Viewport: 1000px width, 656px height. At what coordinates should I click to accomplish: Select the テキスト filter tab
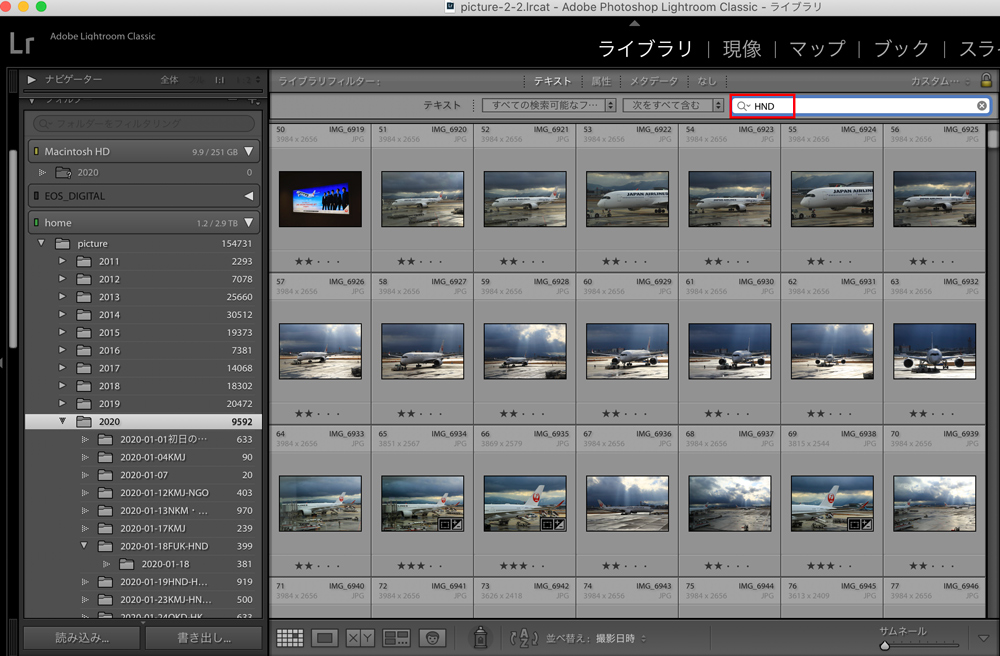[552, 81]
